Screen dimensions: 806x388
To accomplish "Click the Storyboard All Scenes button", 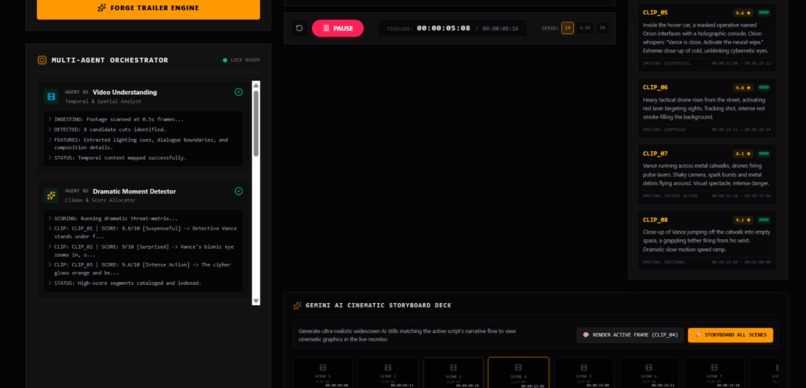I will 730,335.
